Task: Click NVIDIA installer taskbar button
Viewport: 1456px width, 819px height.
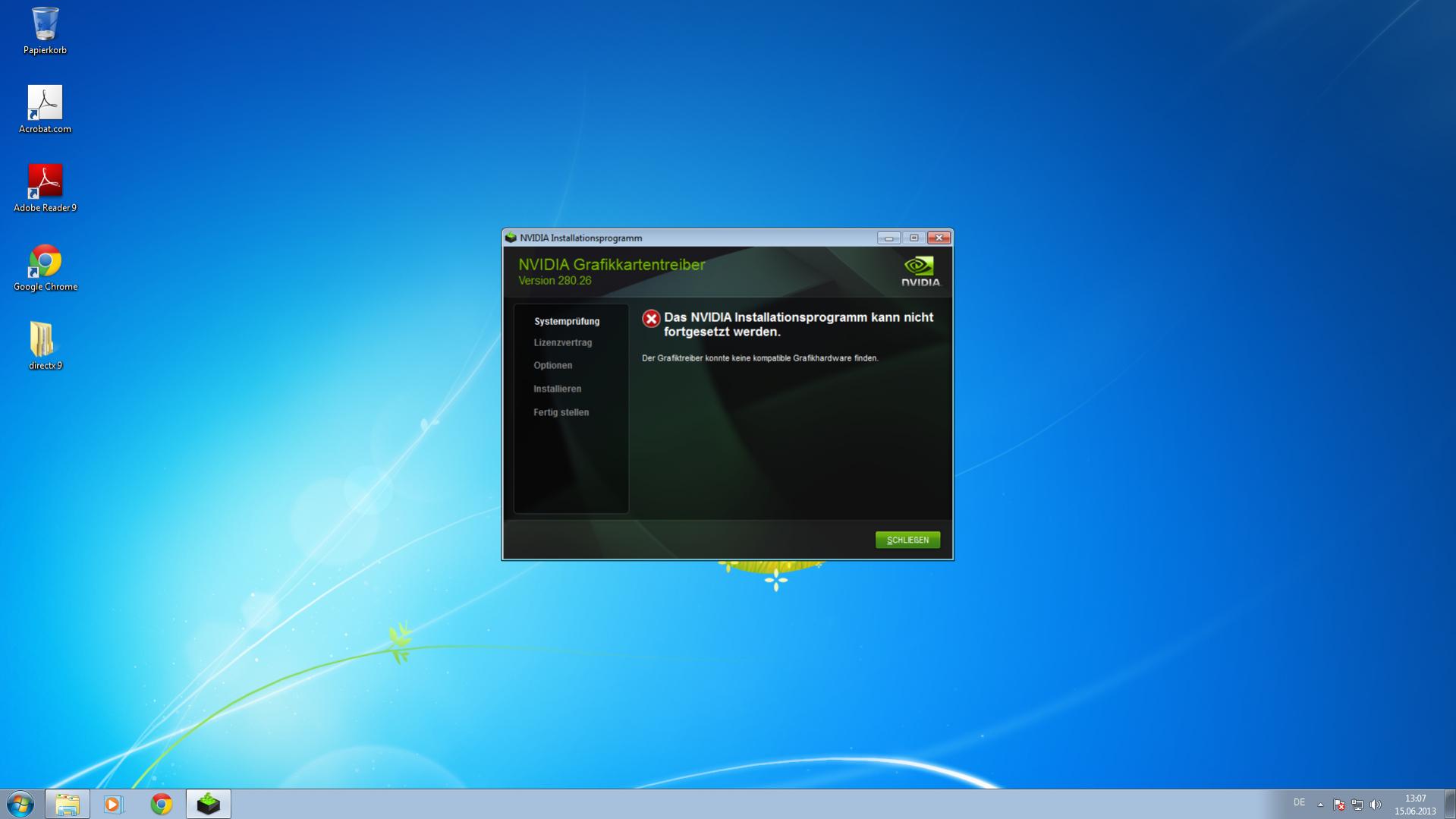Action: [x=208, y=804]
